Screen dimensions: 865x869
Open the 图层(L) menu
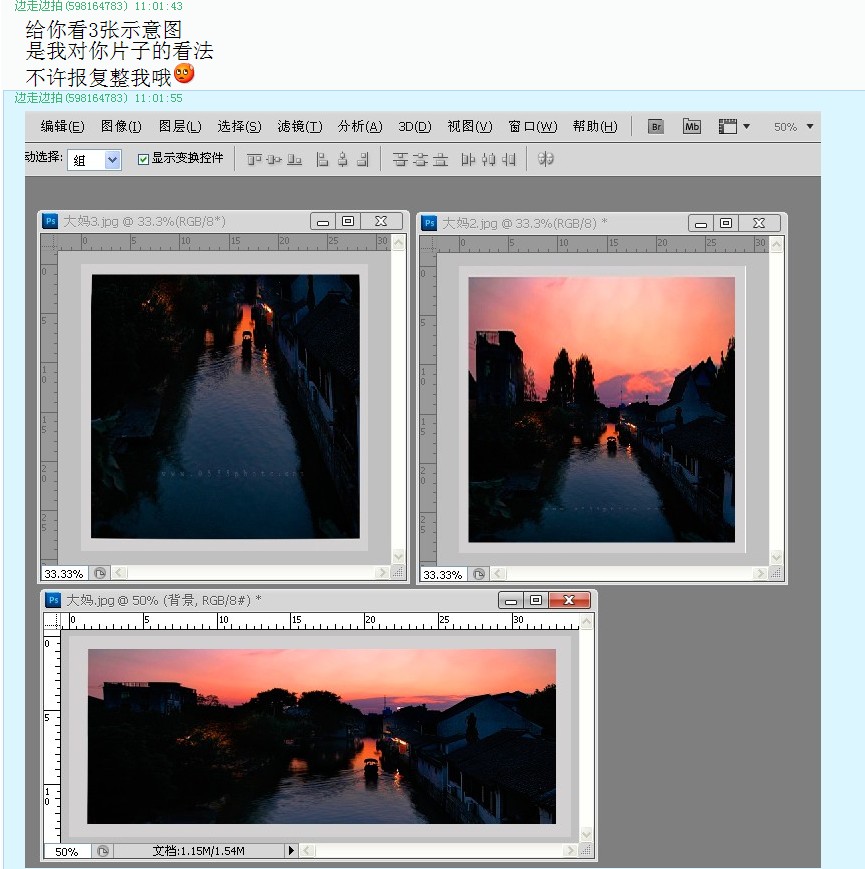tap(180, 127)
